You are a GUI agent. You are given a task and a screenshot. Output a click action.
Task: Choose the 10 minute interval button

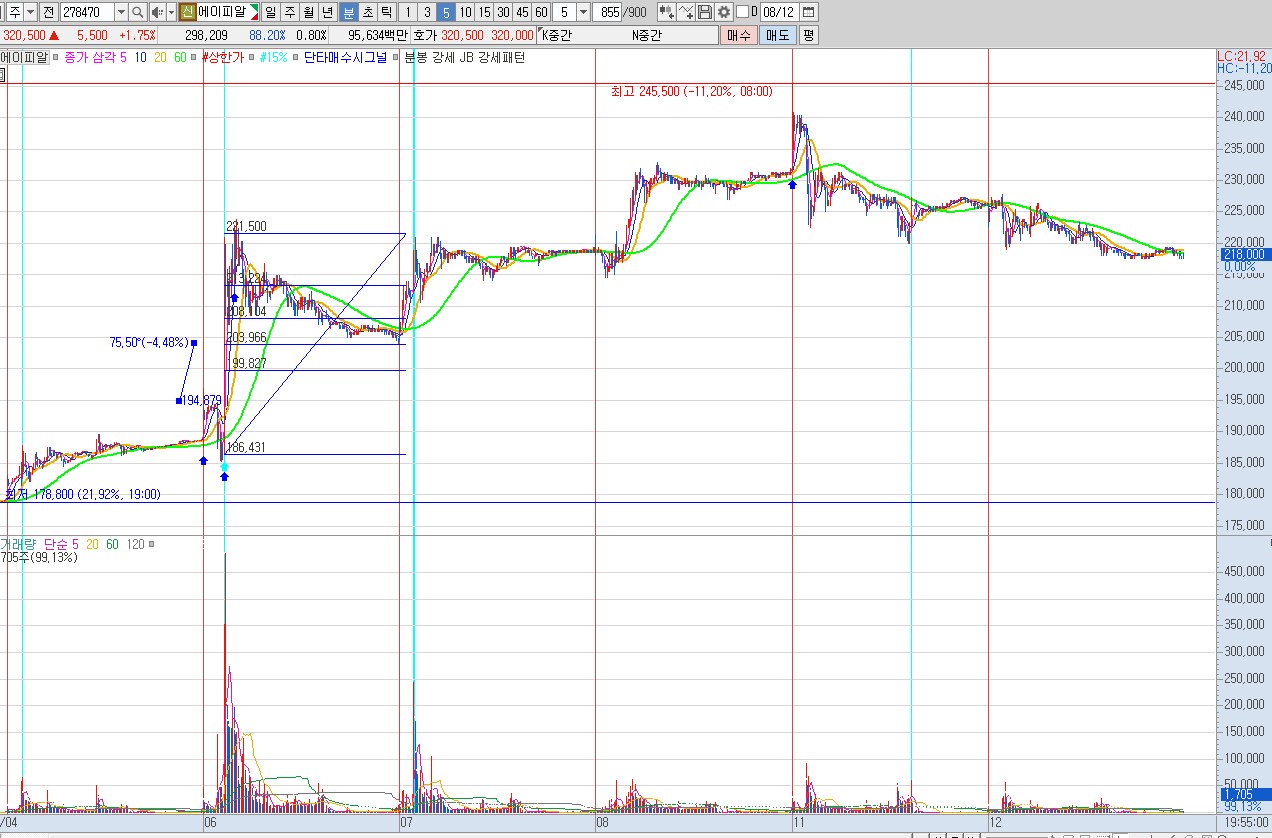click(x=466, y=12)
